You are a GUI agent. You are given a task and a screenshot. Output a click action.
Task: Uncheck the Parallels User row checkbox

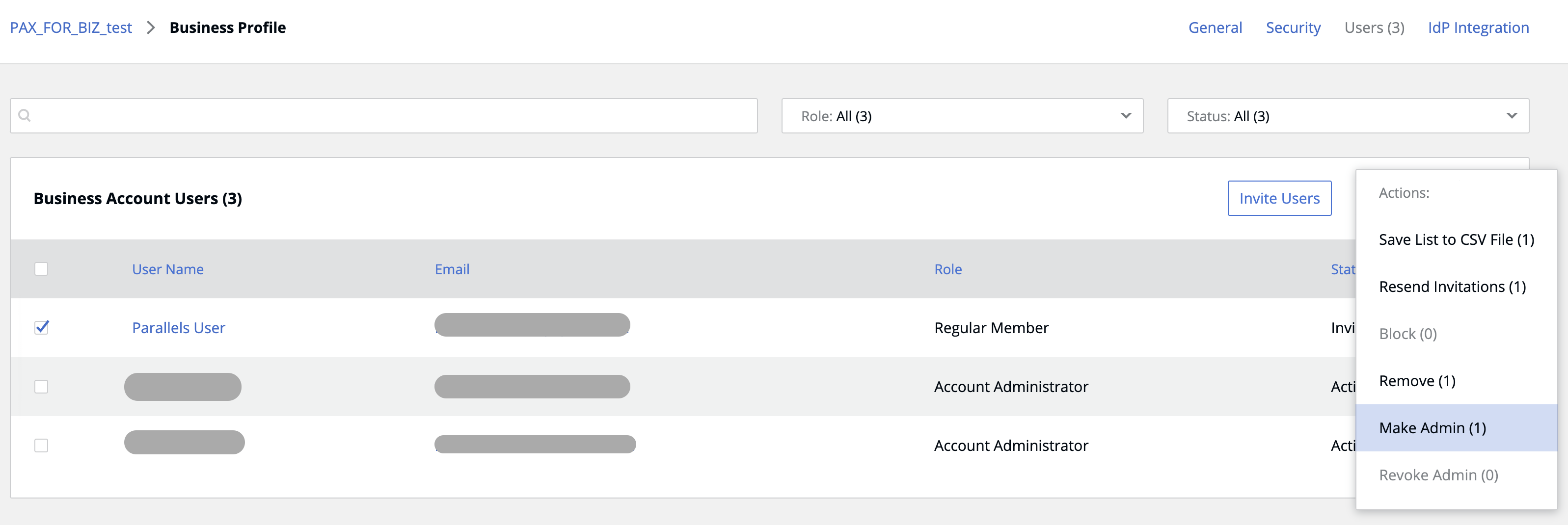coord(41,327)
